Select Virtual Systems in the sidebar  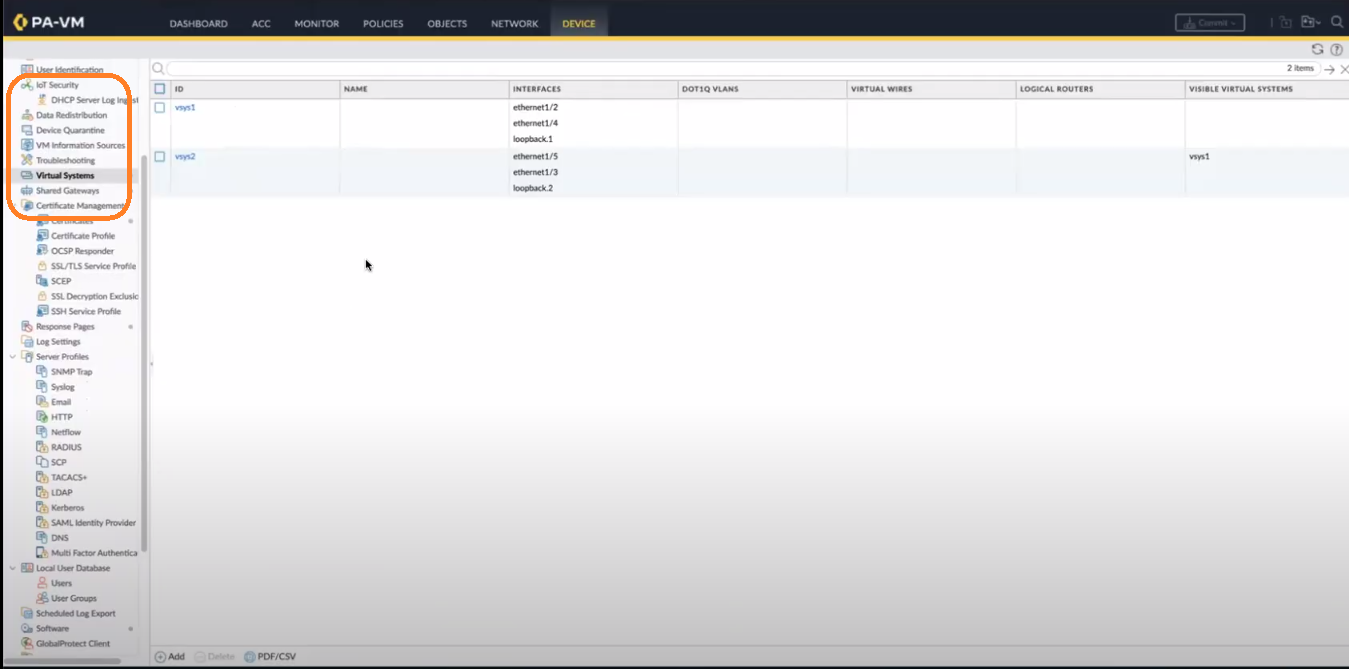click(x=65, y=175)
